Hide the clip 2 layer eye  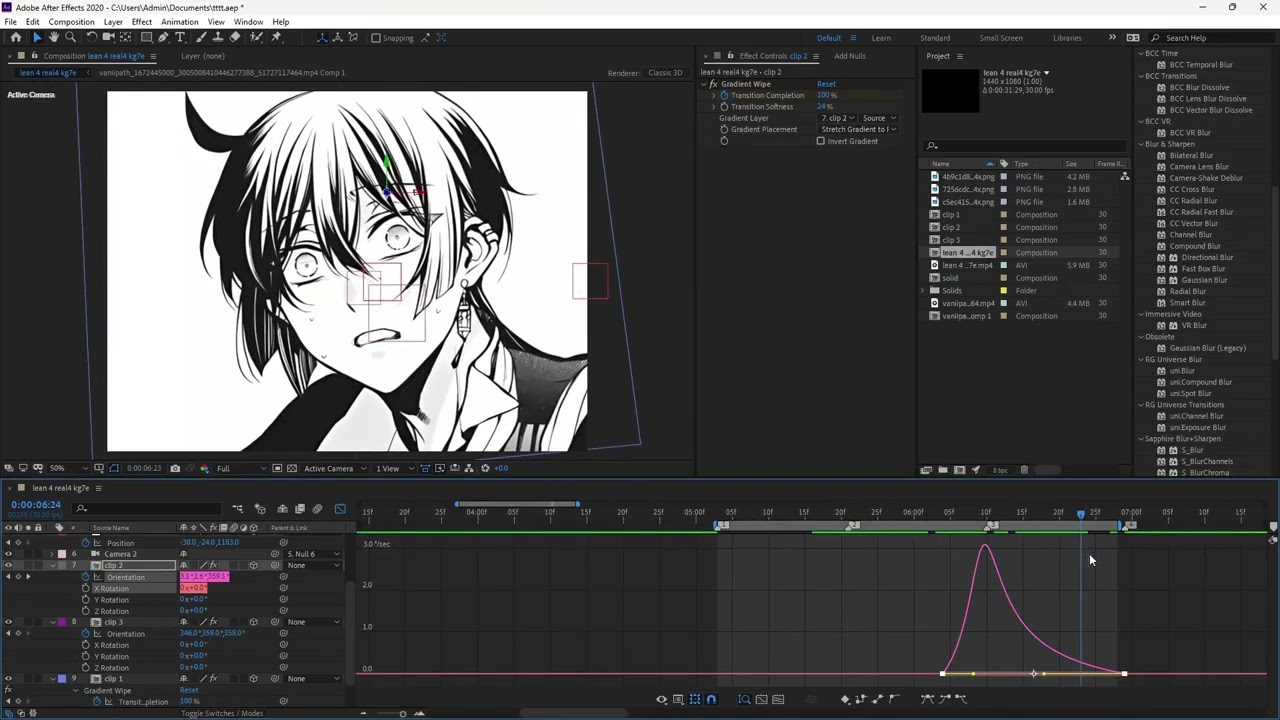(x=8, y=566)
